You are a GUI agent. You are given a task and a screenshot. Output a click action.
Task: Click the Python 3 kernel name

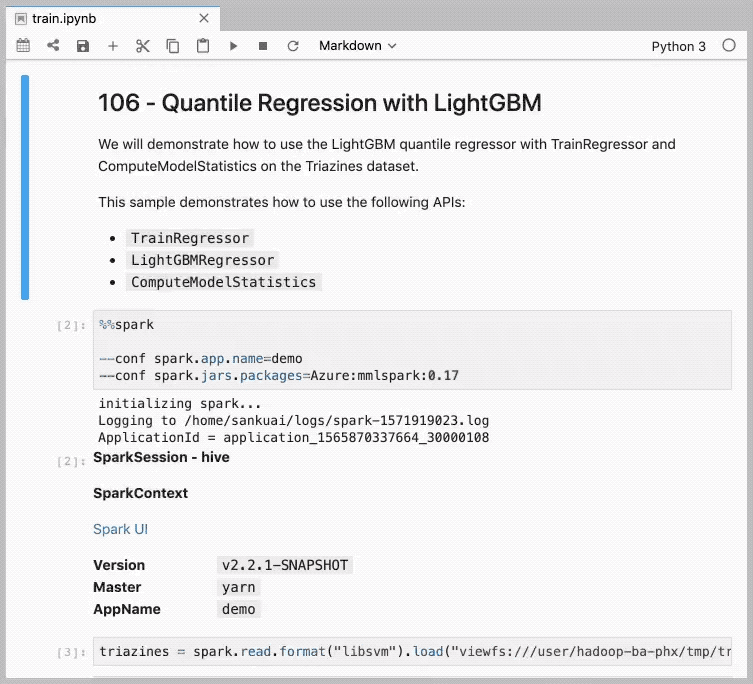pyautogui.click(x=679, y=47)
